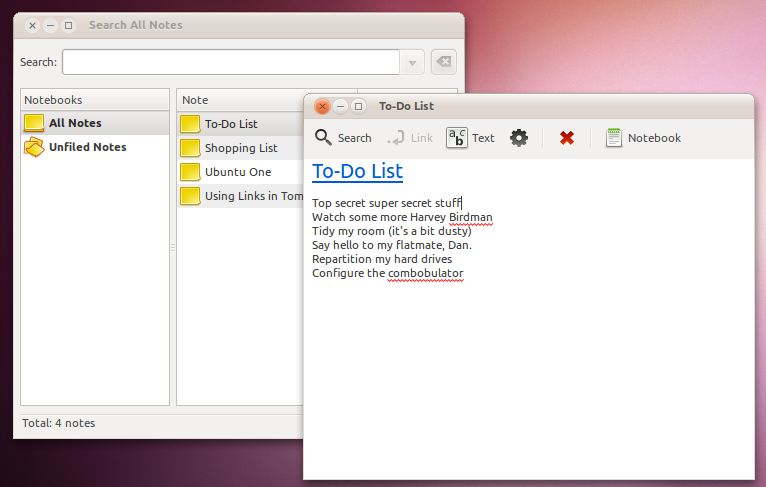Select the Ubuntu One note
This screenshot has width=766, height=487.
[237, 172]
